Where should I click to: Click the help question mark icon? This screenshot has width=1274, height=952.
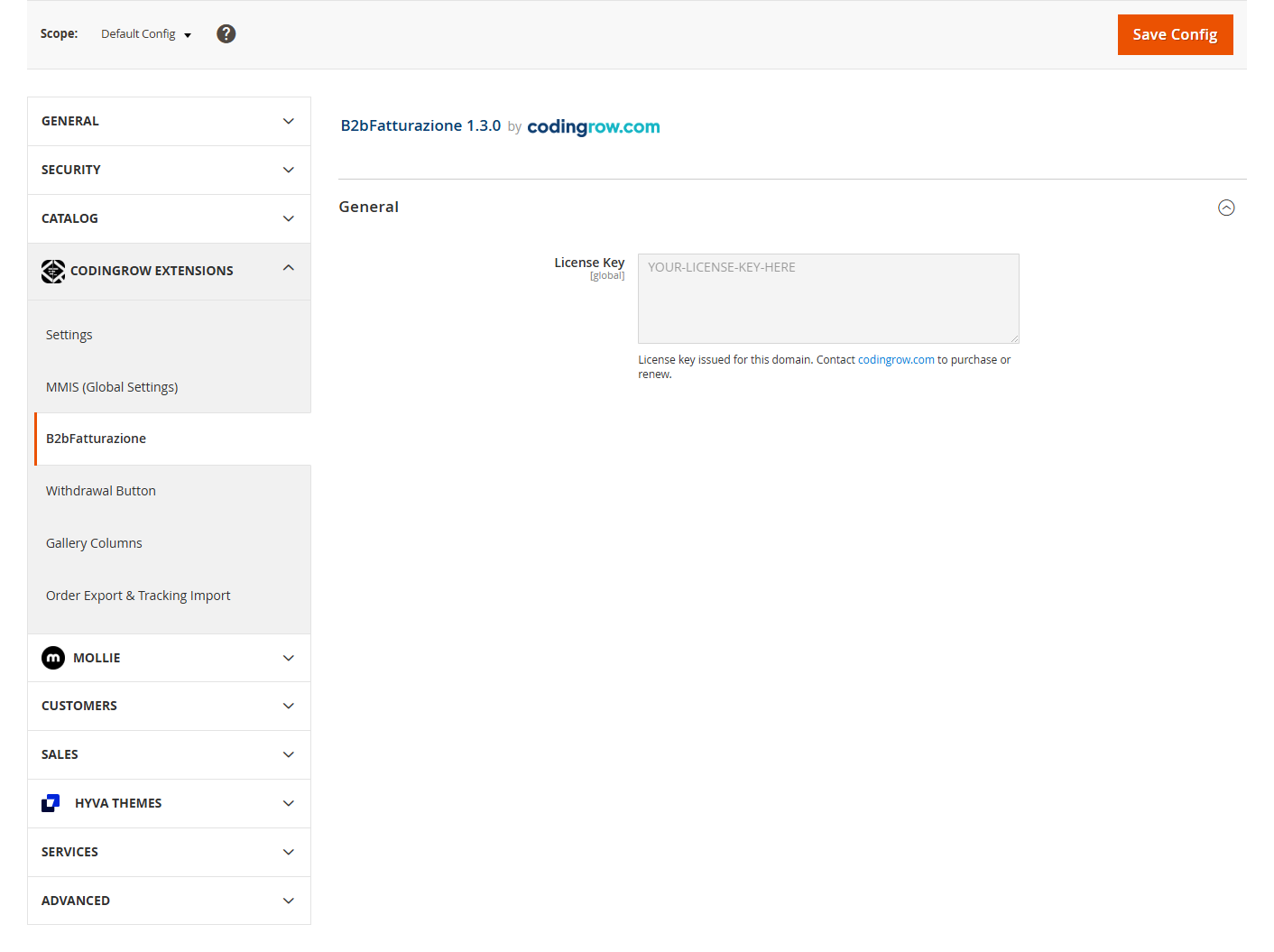coord(226,33)
